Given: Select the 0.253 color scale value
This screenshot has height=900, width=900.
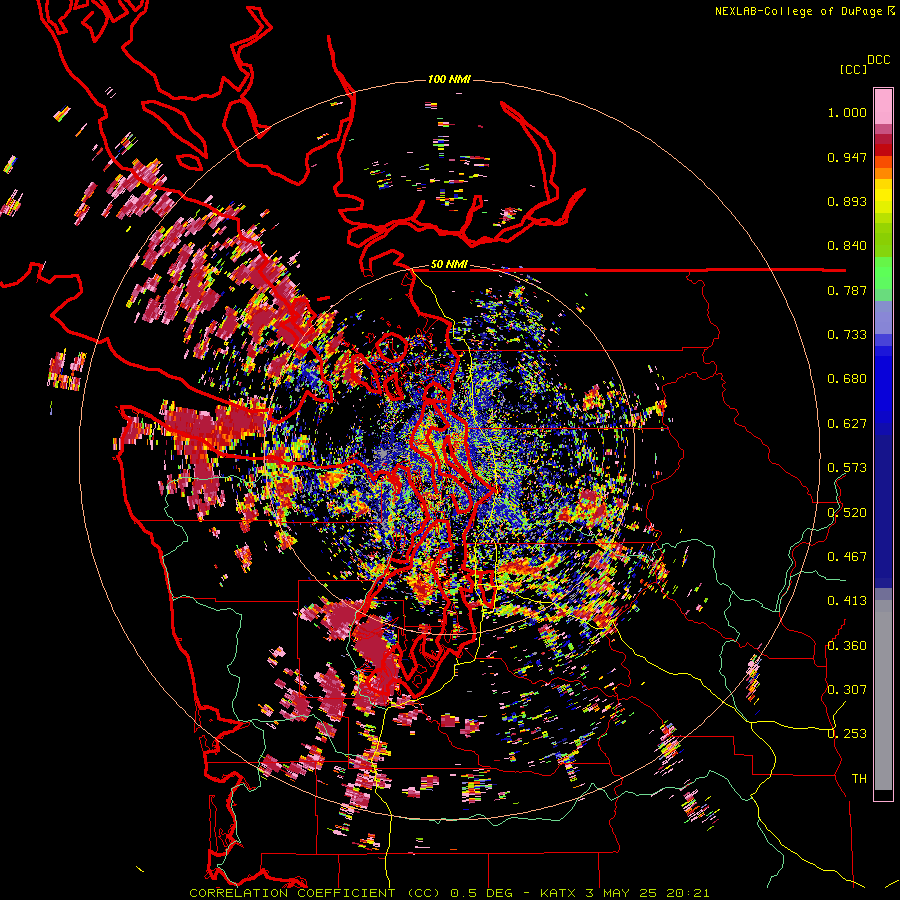Looking at the screenshot, I should pyautogui.click(x=847, y=734).
